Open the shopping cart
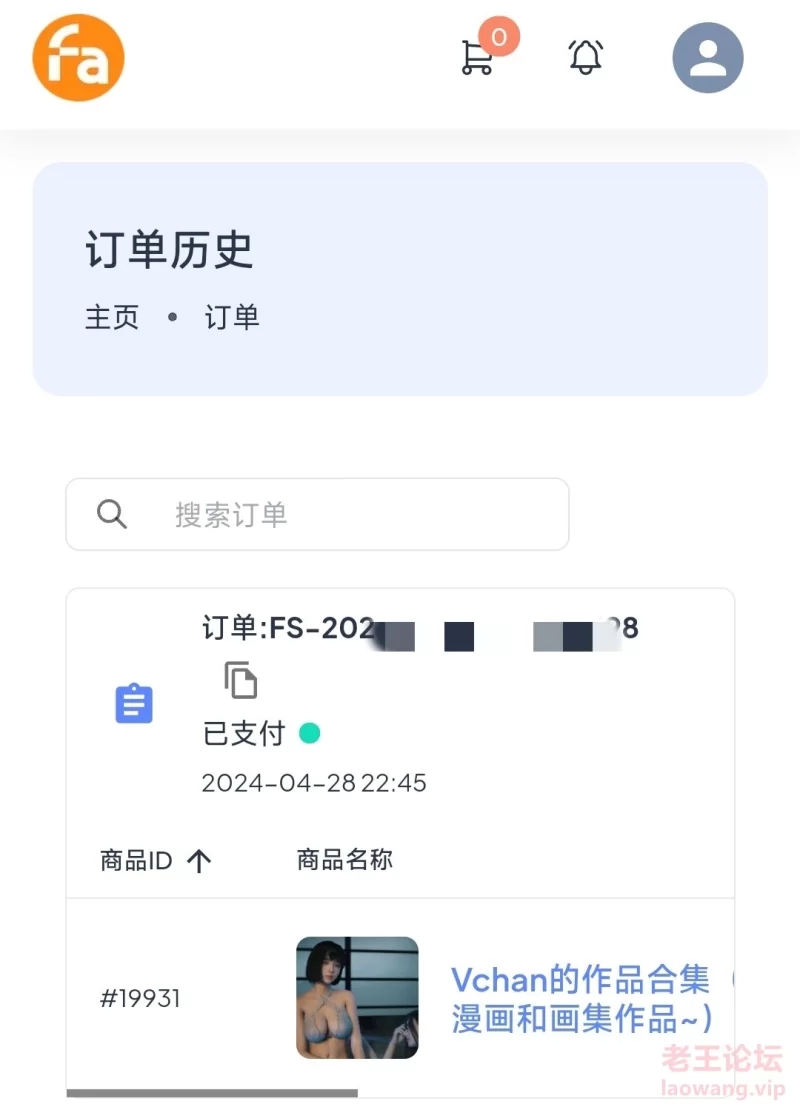The image size is (800, 1107). pyautogui.click(x=477, y=57)
